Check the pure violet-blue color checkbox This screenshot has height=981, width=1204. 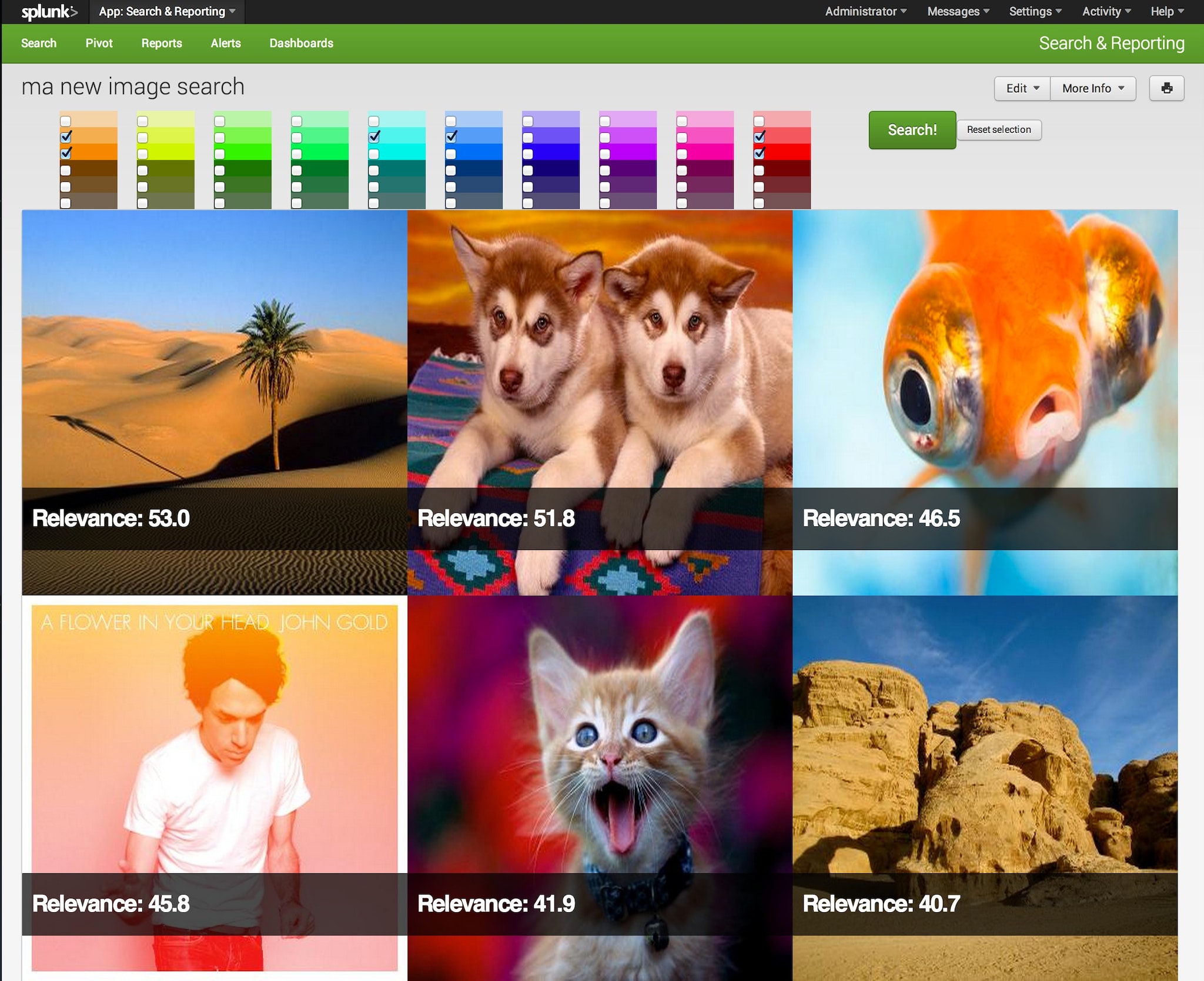[x=528, y=154]
